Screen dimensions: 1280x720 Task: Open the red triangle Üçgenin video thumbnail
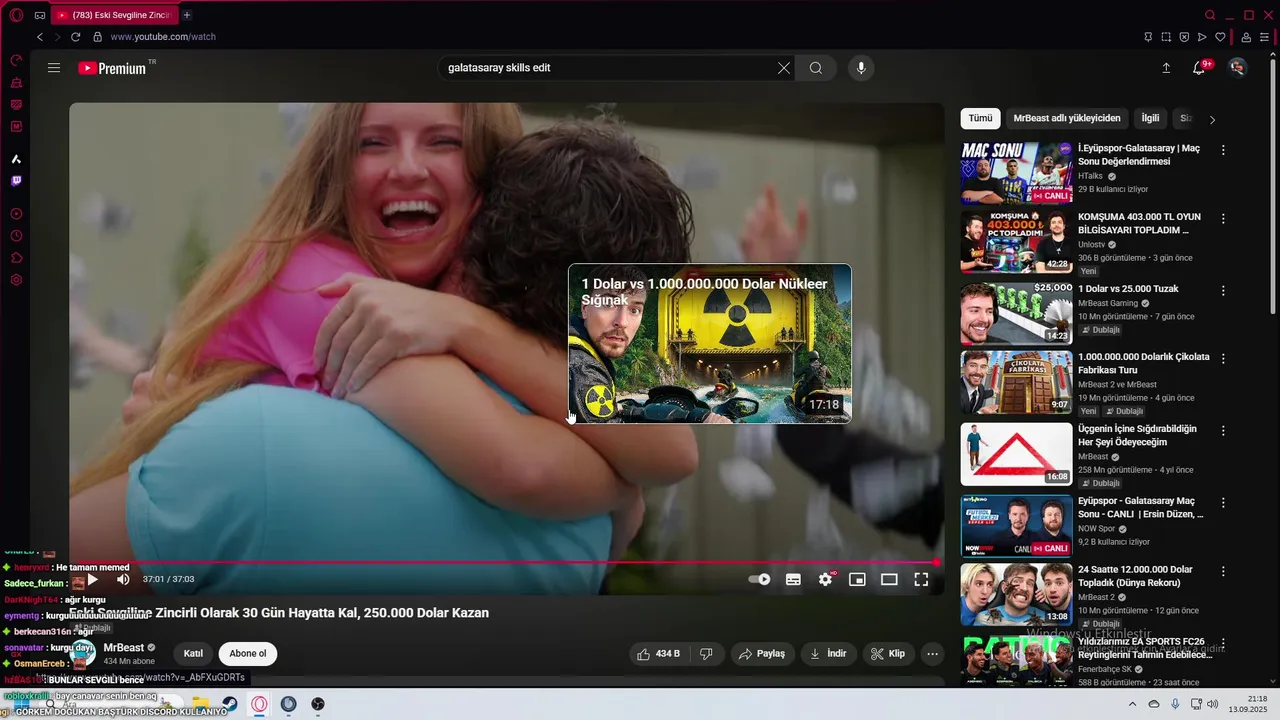tap(1016, 454)
